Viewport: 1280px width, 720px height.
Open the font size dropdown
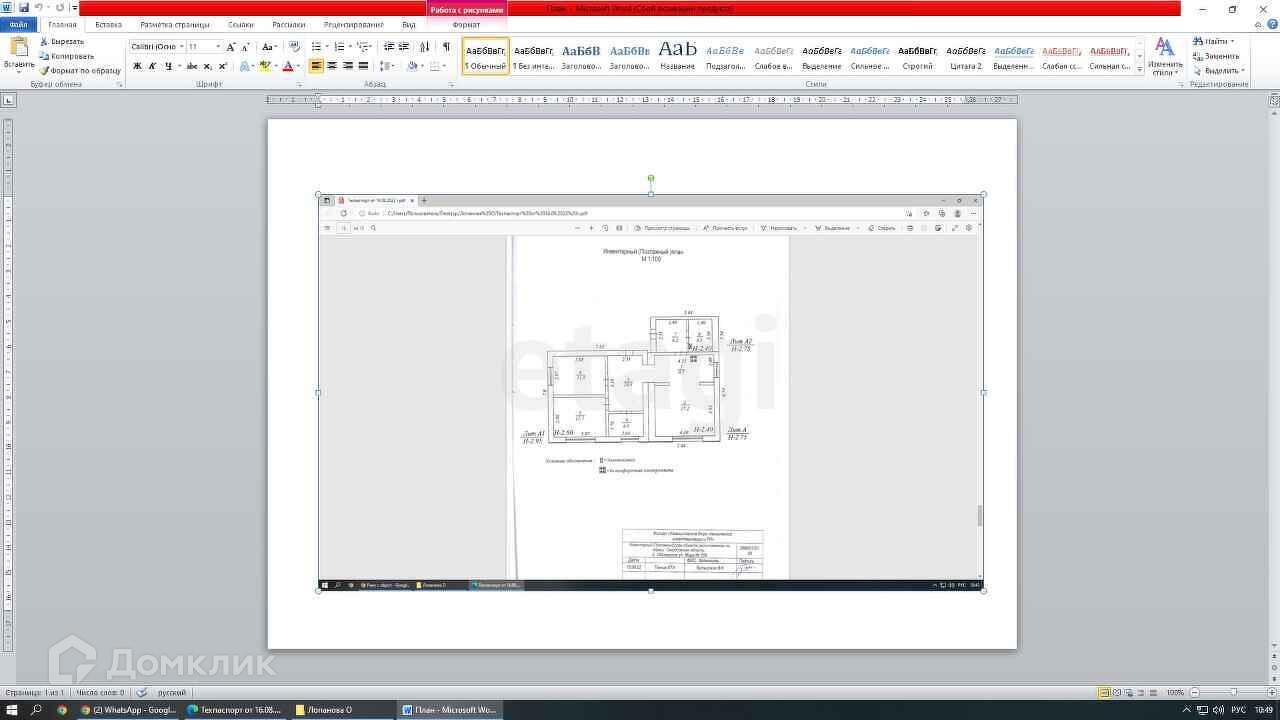pos(218,47)
